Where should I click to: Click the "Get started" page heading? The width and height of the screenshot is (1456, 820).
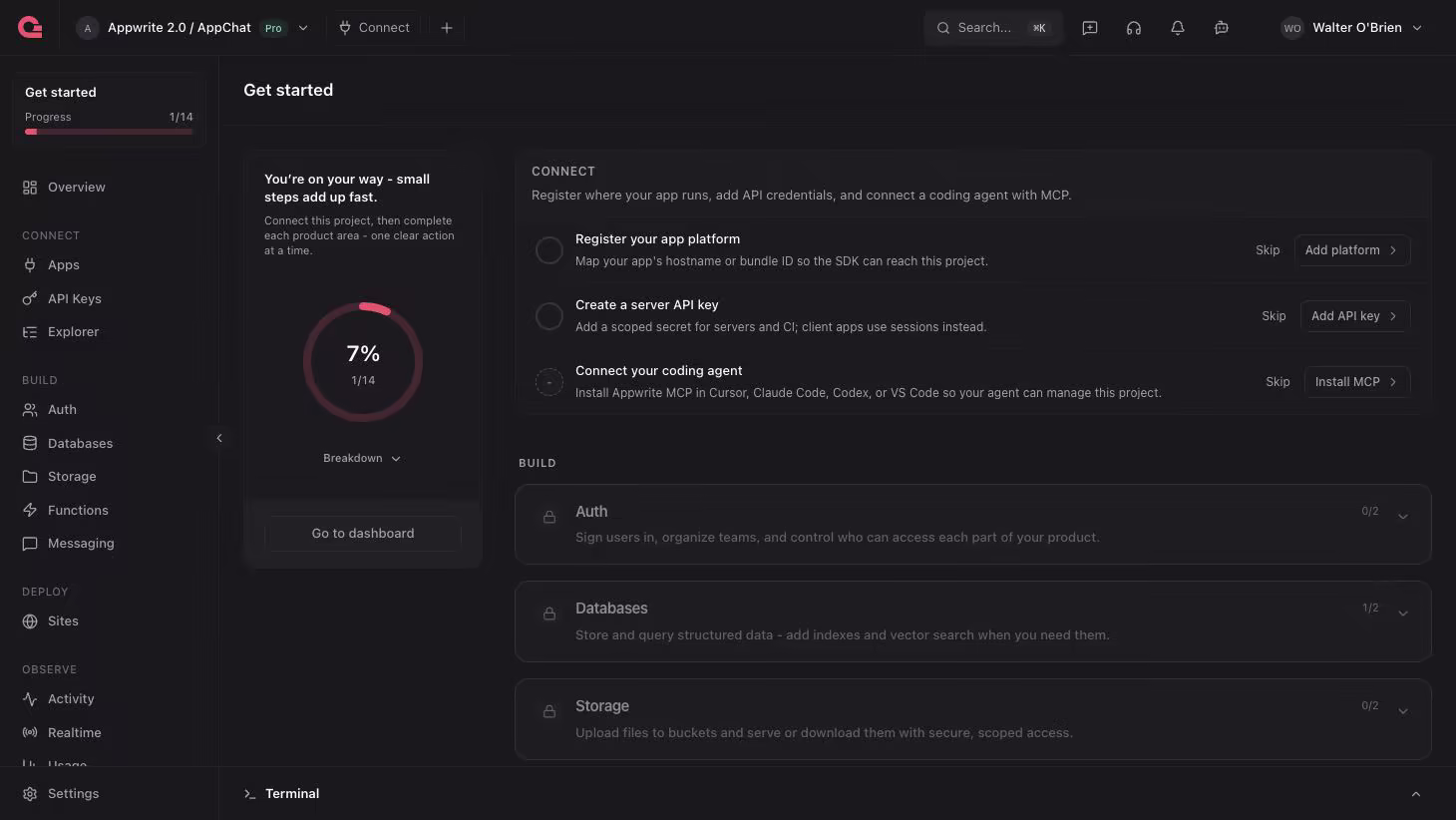pos(288,90)
